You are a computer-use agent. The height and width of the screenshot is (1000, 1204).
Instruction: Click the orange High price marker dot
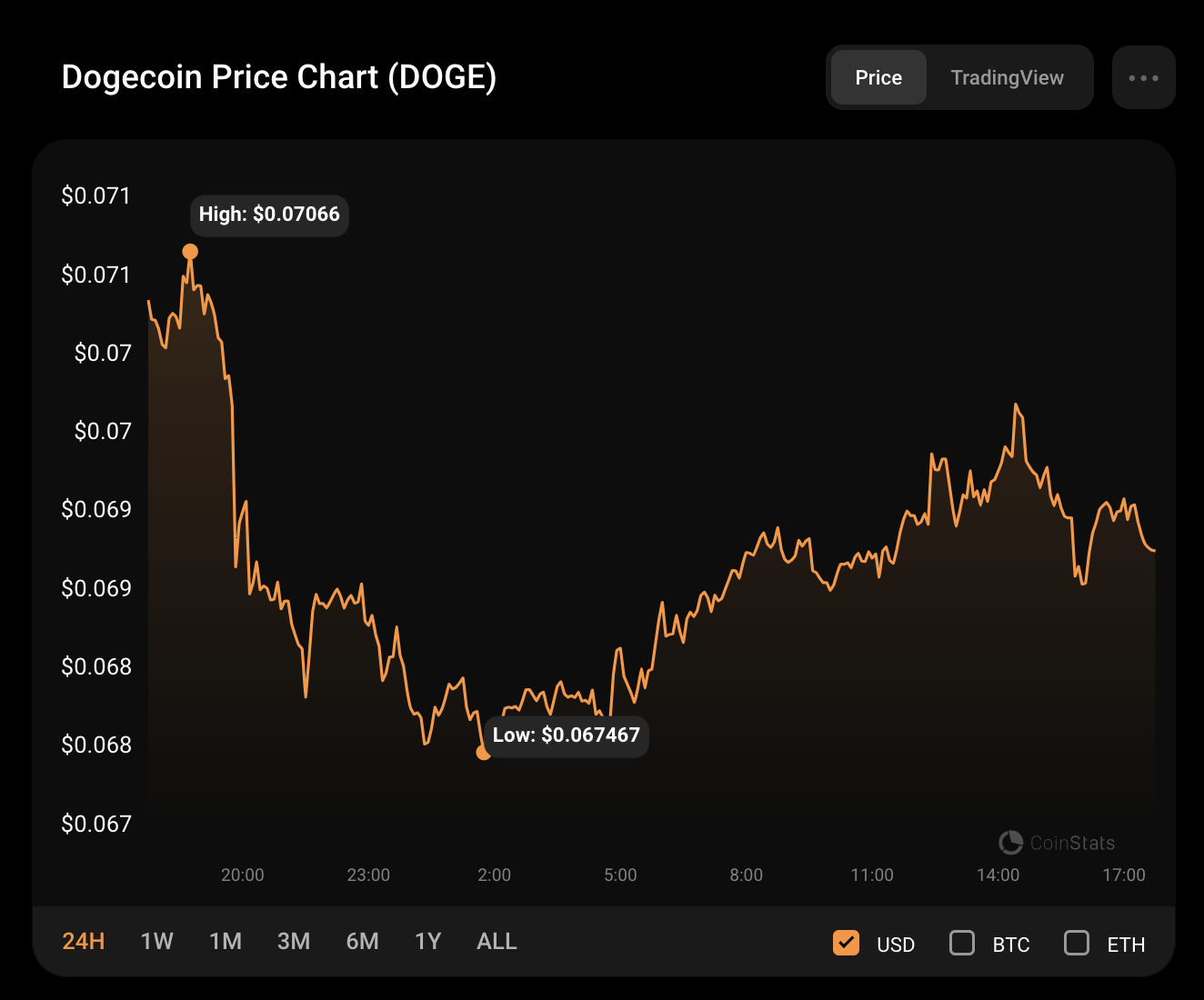point(190,252)
